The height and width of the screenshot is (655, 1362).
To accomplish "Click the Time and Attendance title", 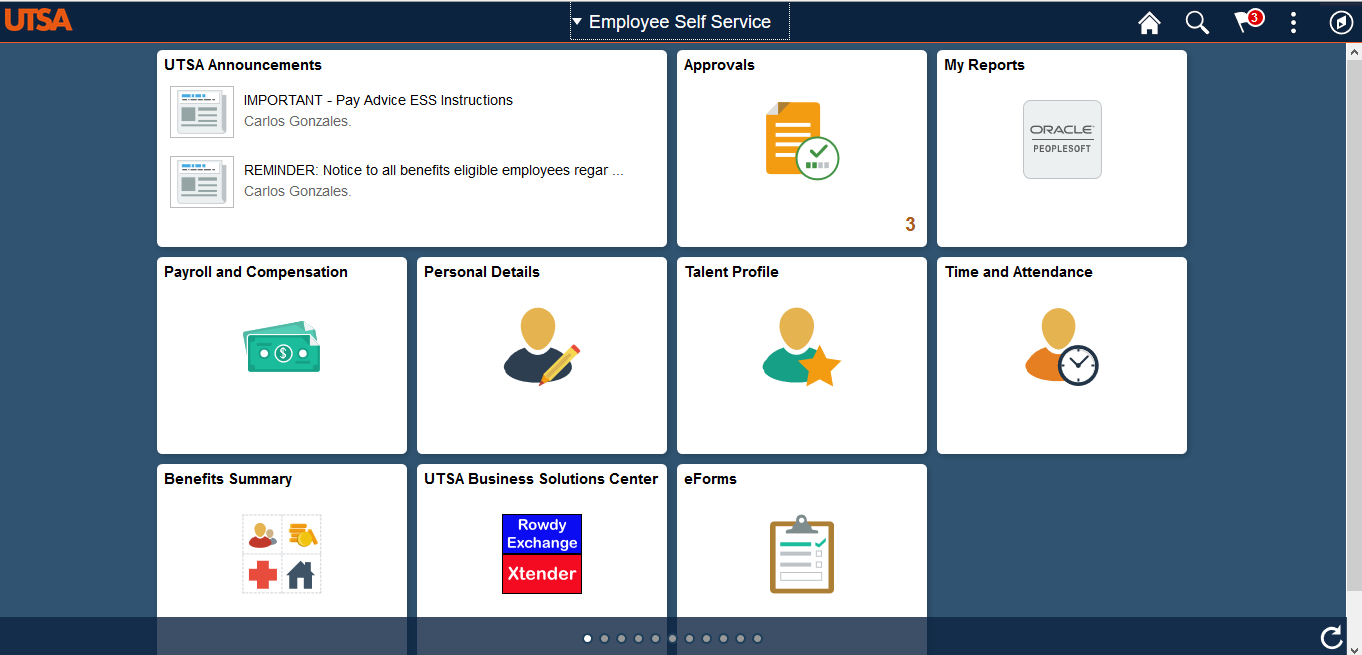I will click(1018, 272).
